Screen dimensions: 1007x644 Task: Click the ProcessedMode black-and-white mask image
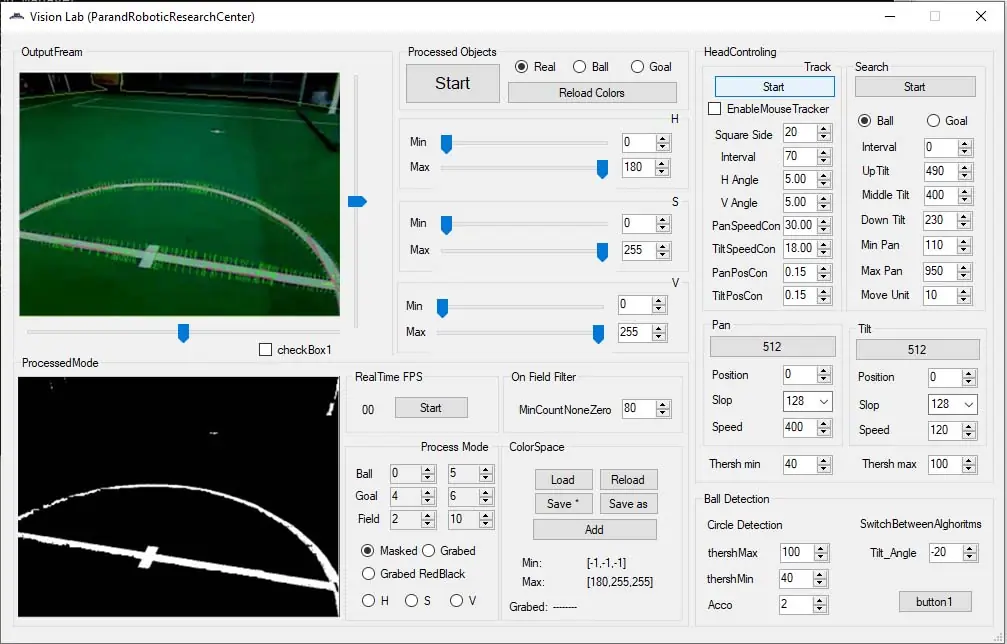tap(179, 496)
